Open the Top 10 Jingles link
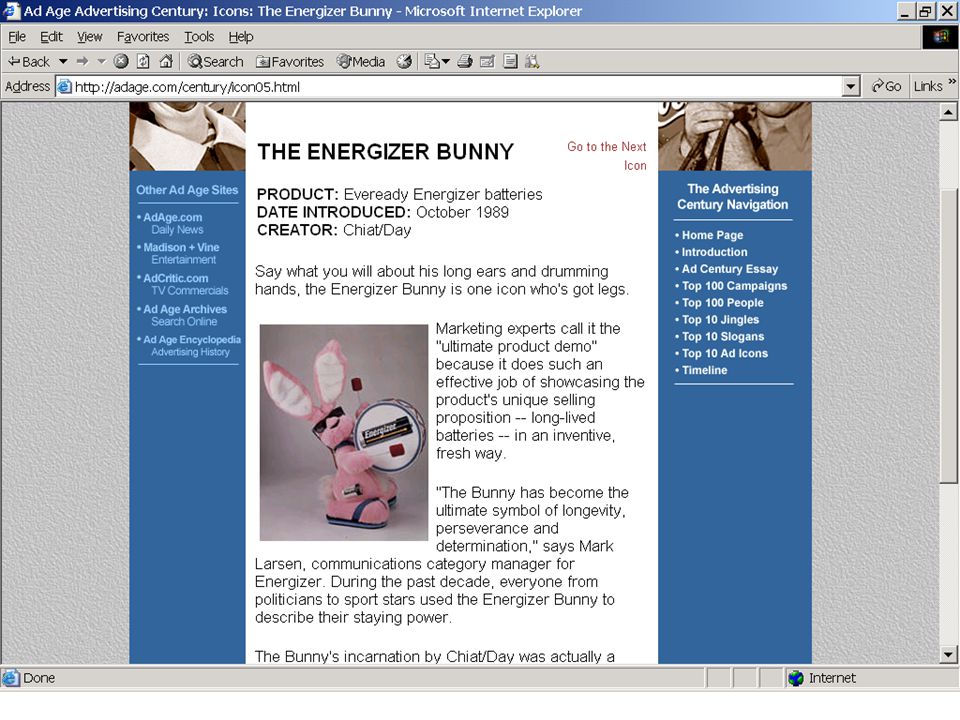 click(720, 320)
